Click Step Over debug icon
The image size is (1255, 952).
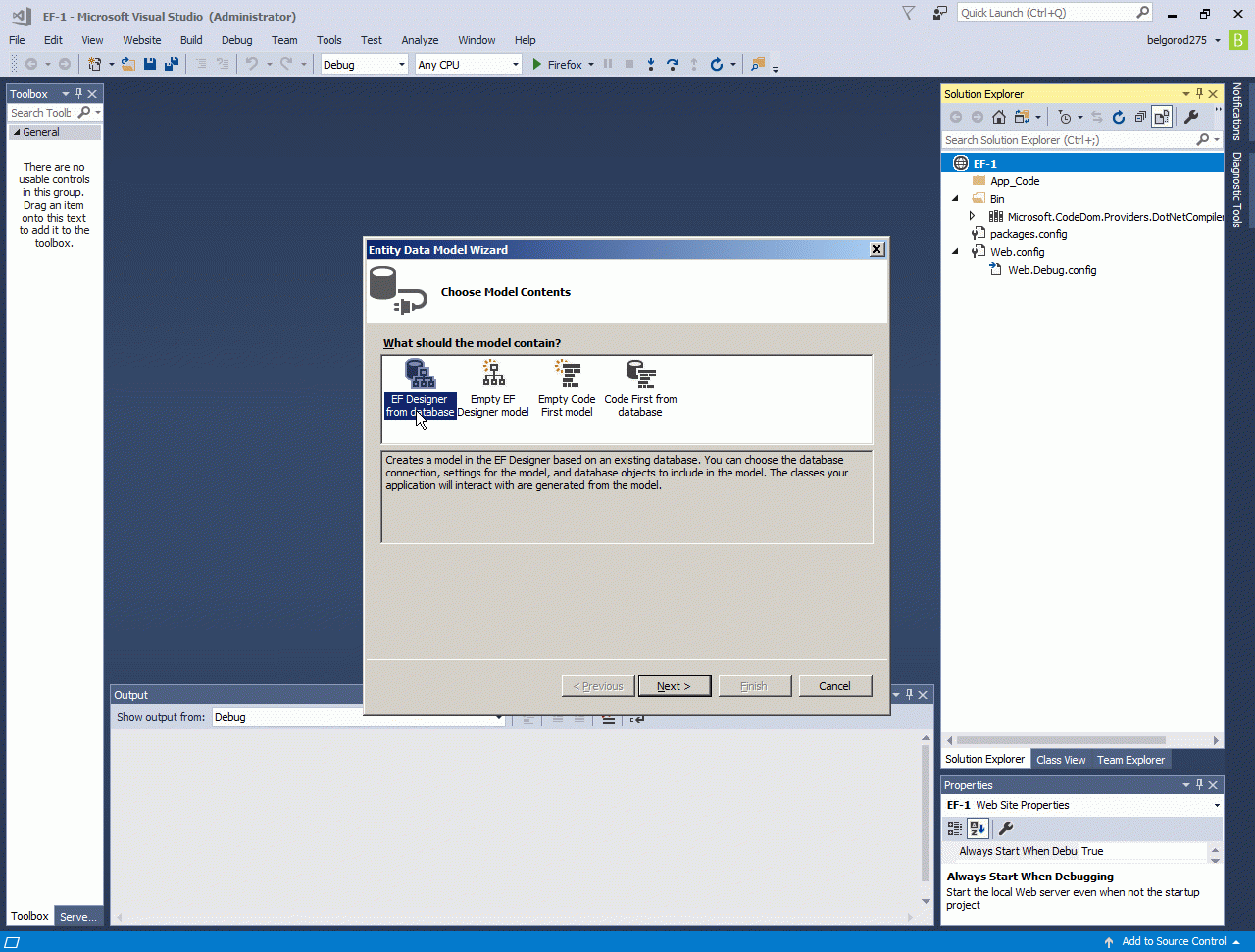click(673, 64)
